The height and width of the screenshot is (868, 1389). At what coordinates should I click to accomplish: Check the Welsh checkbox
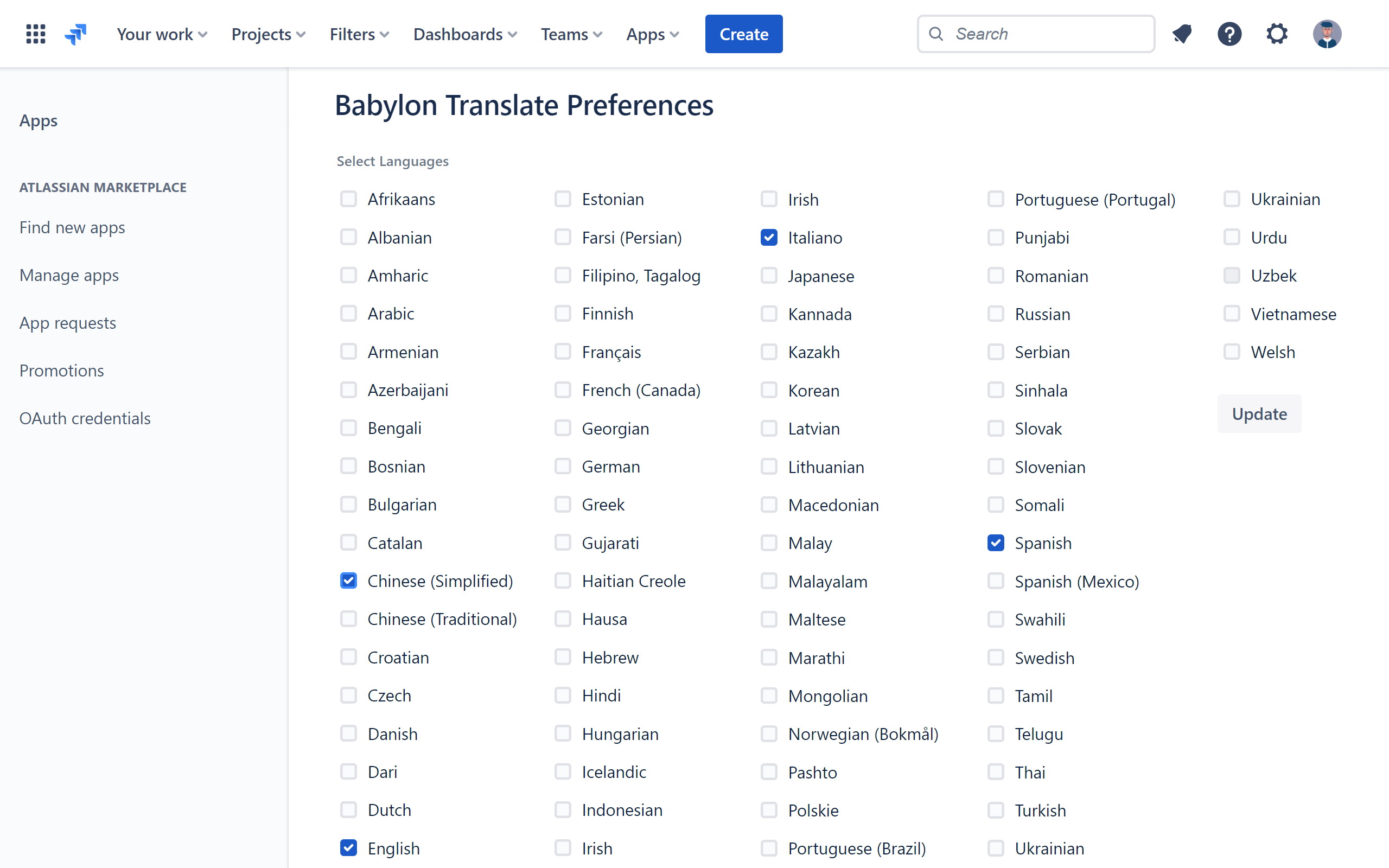point(1232,352)
